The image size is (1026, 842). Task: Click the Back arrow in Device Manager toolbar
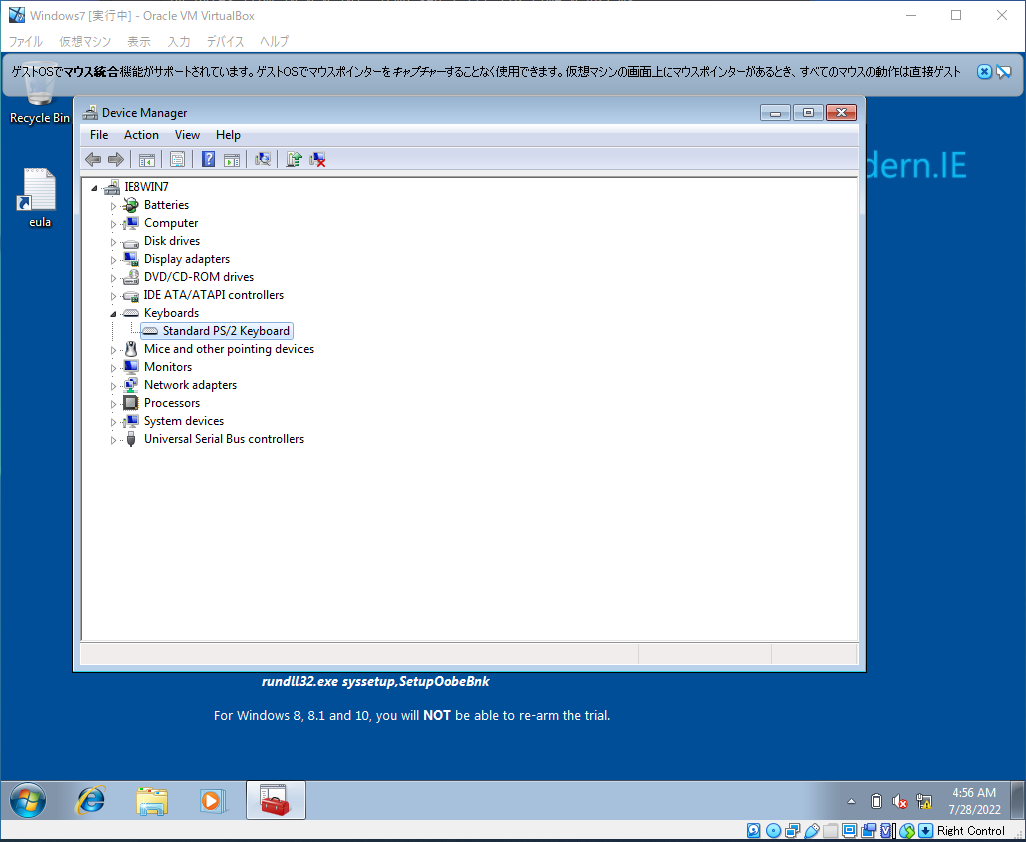(93, 159)
